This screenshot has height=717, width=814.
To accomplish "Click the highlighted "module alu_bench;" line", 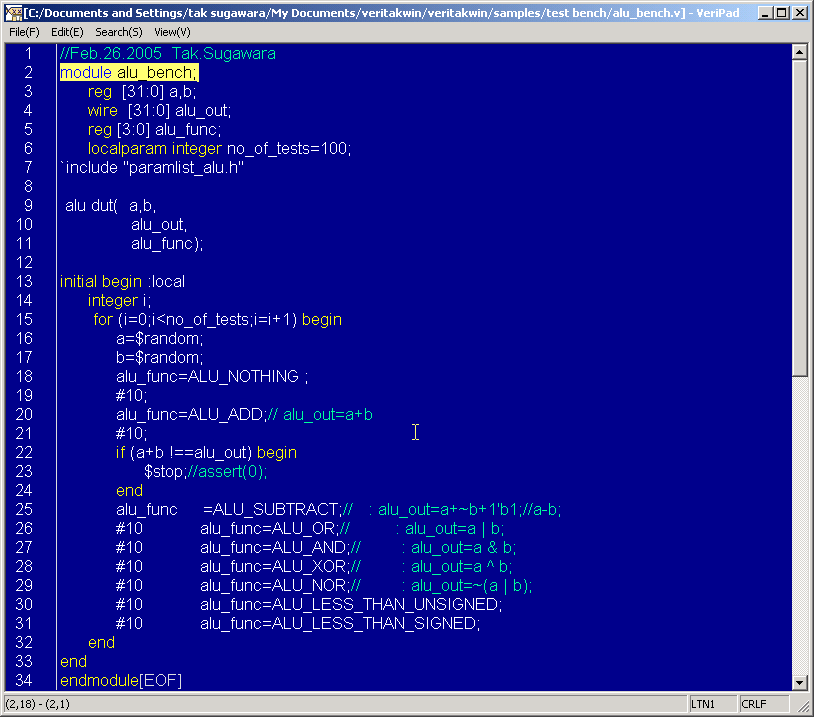I will click(129, 73).
